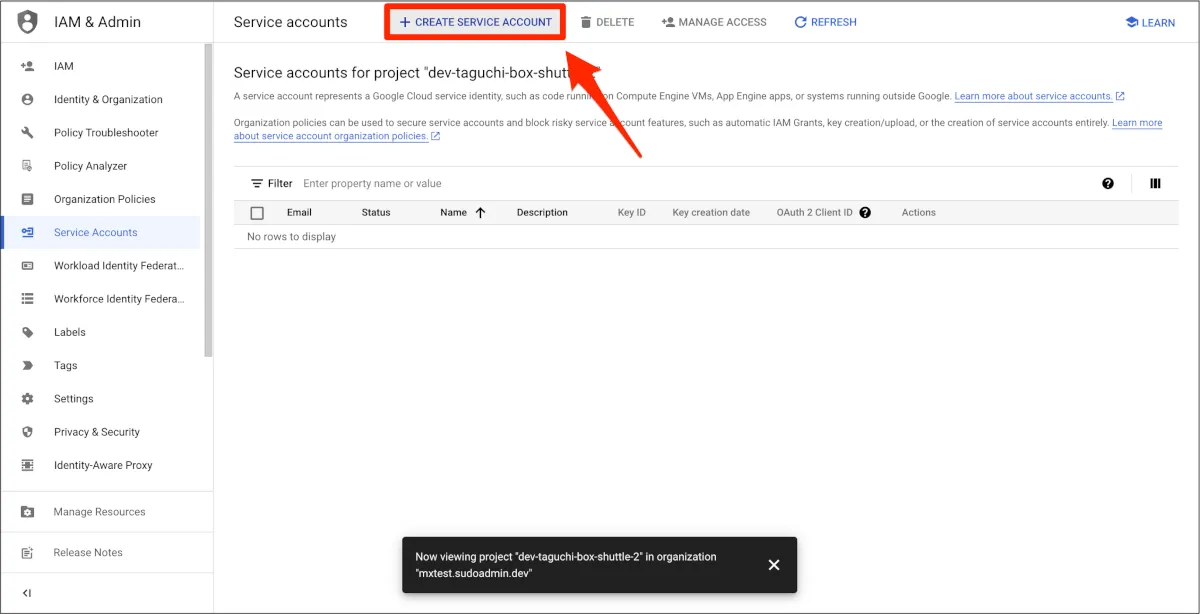The image size is (1200, 614).
Task: Click the Settings gear icon
Action: (28, 399)
